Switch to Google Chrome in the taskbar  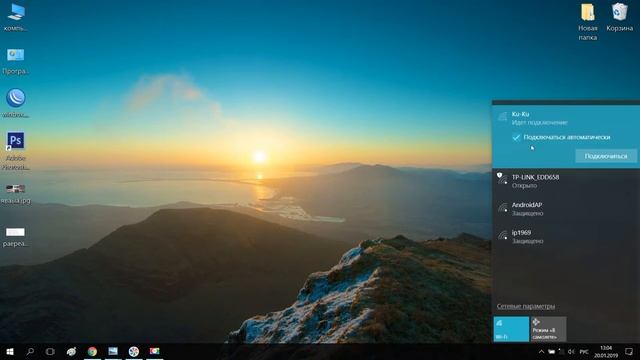[x=92, y=351]
